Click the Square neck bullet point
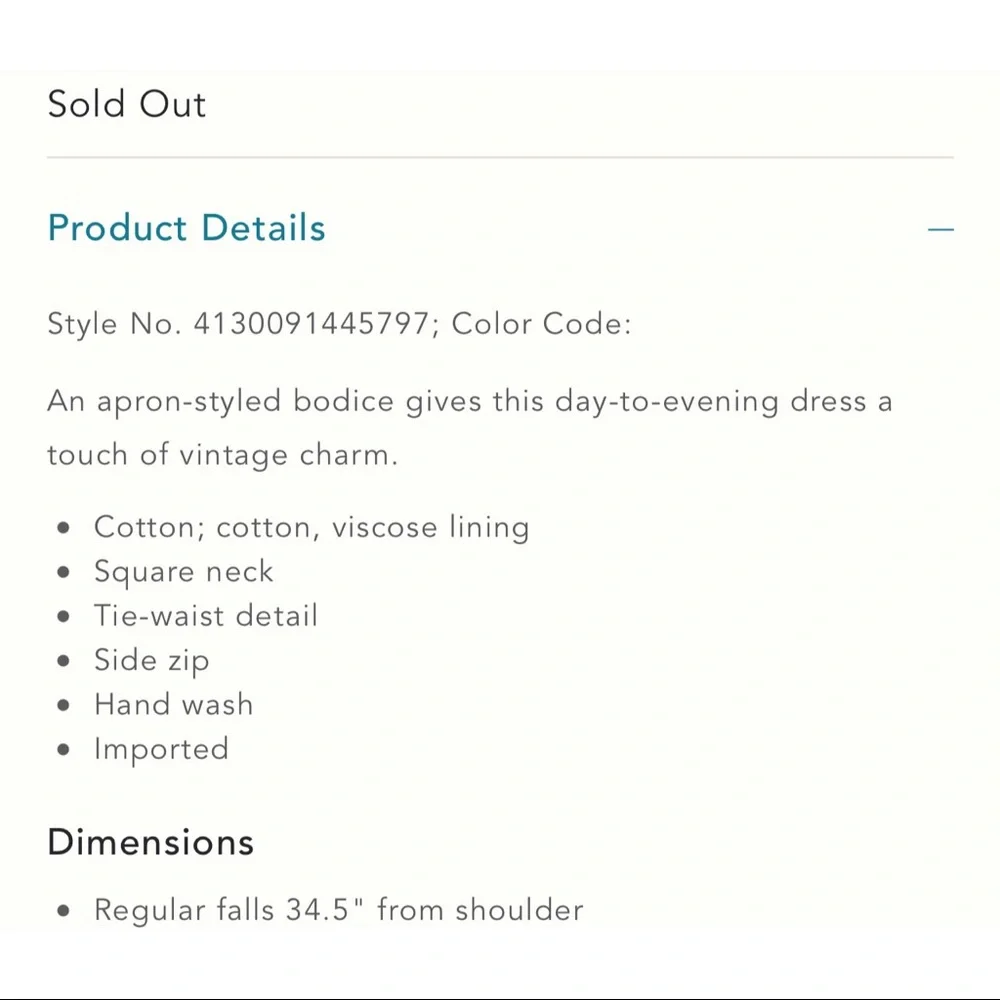This screenshot has height=1000, width=1000. click(183, 571)
